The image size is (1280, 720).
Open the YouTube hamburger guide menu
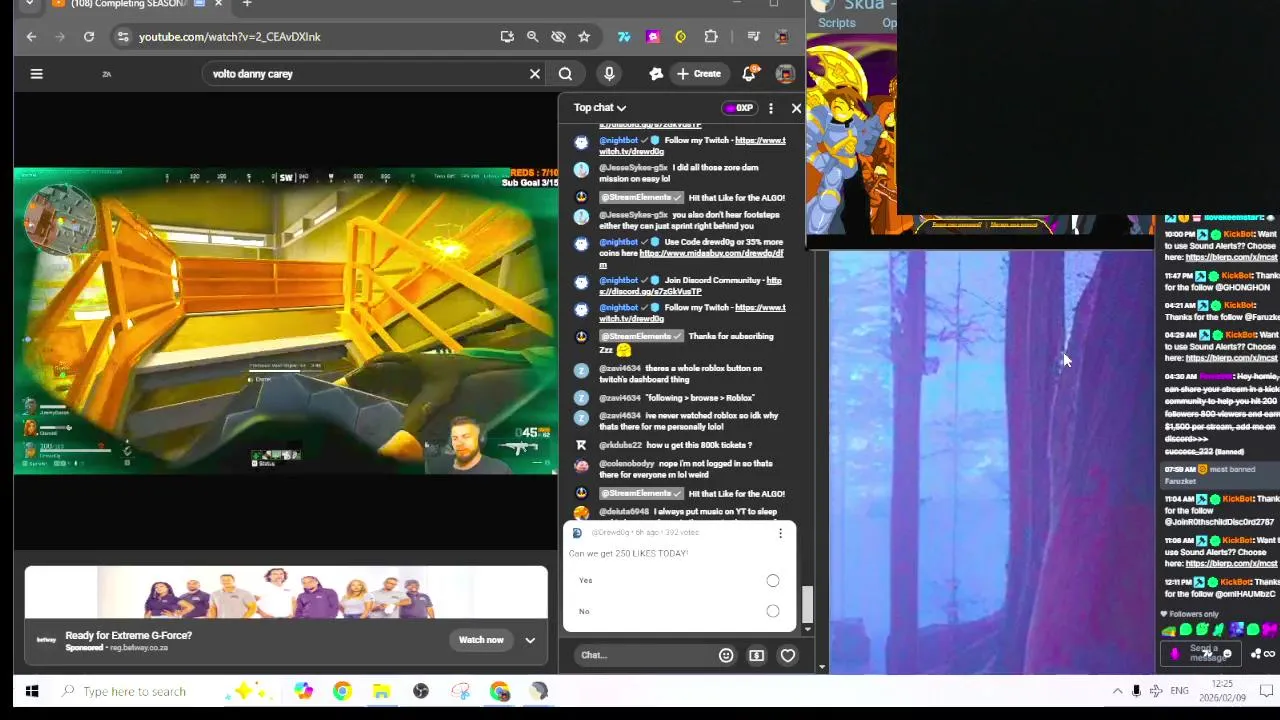[x=37, y=74]
